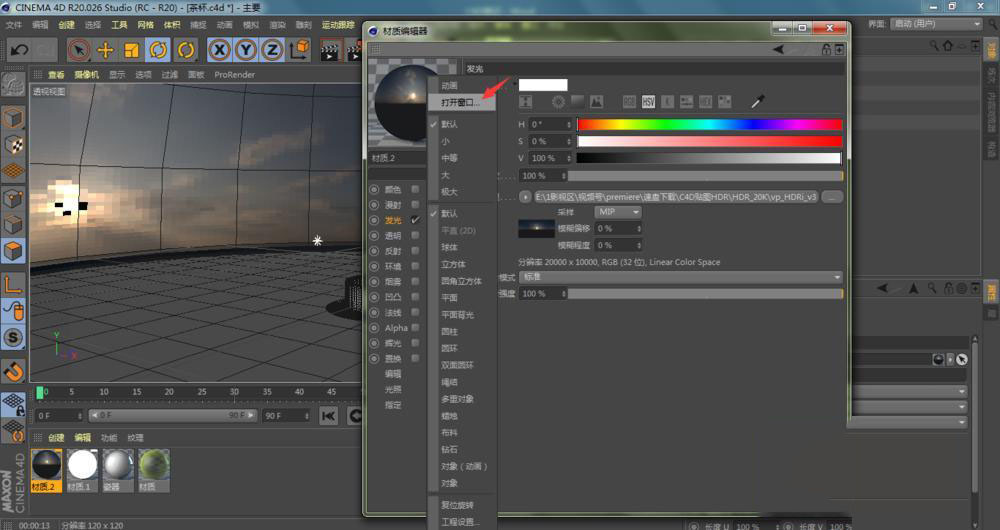Image resolution: width=1000 pixels, height=530 pixels.
Task: Switch color mode to HSV
Action: (649, 101)
